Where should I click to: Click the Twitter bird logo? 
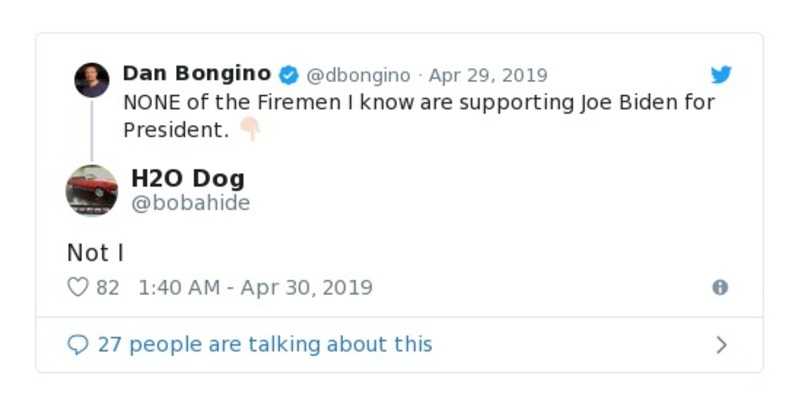click(721, 75)
